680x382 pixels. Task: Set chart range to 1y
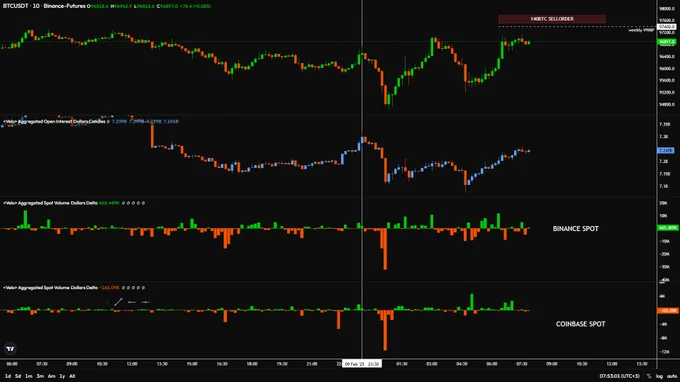[62, 376]
